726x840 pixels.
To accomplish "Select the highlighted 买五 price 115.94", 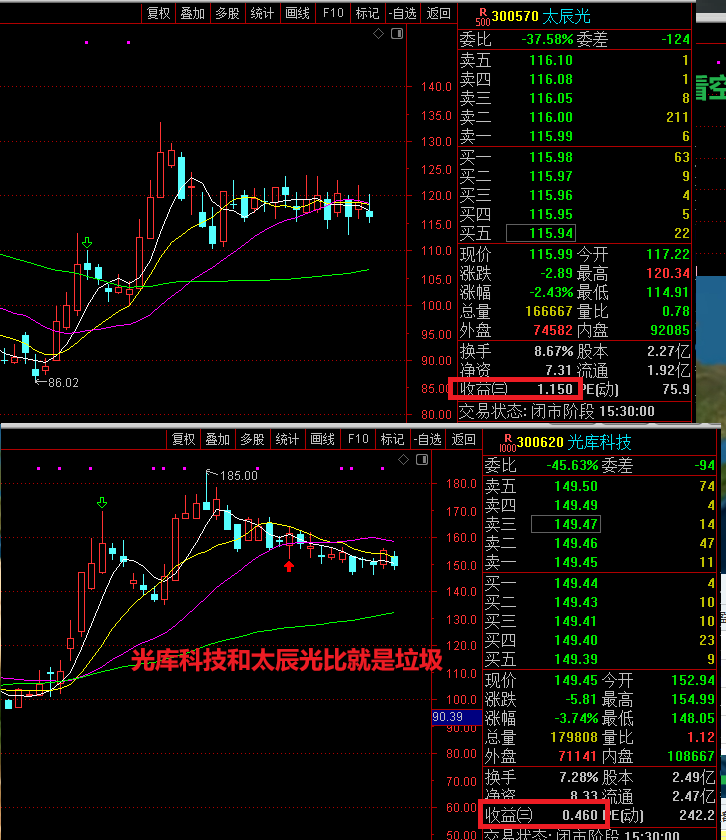I will (x=541, y=233).
